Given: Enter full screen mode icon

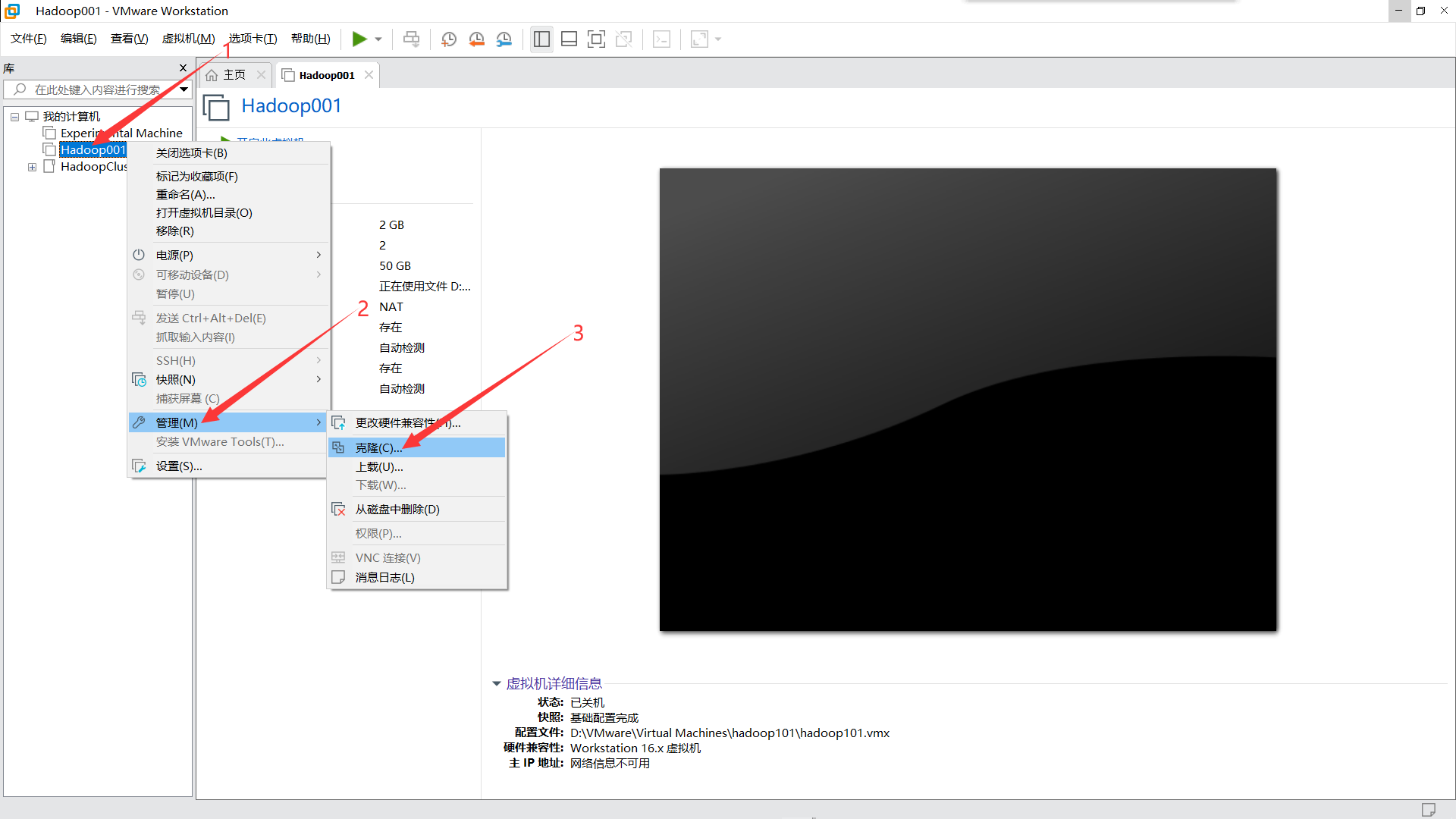Looking at the screenshot, I should tap(596, 39).
